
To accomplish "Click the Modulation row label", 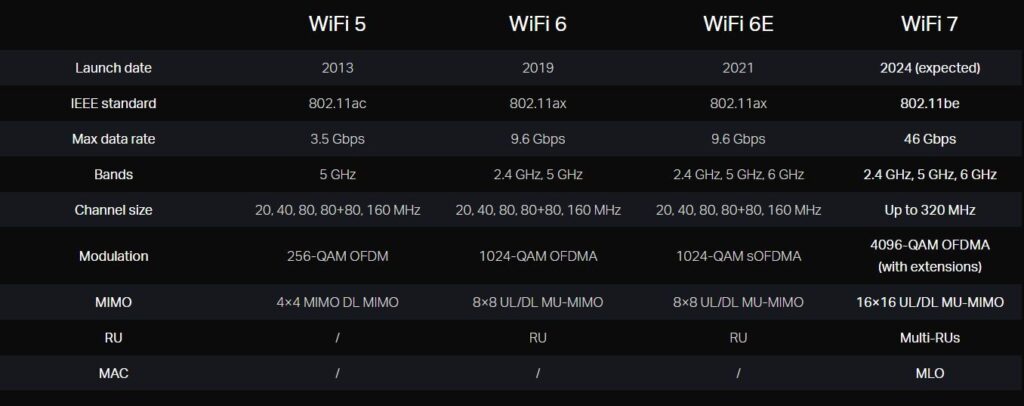I will click(x=113, y=256).
